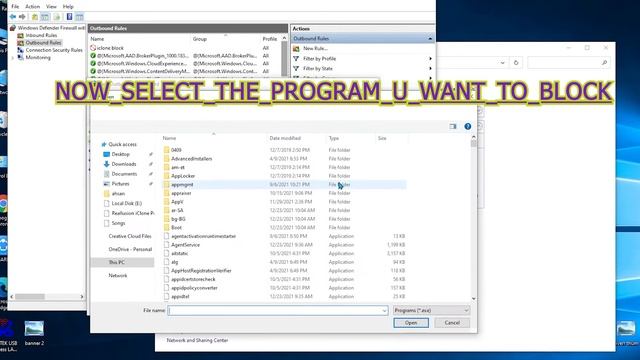Open the Help menu

(x=68, y=7)
